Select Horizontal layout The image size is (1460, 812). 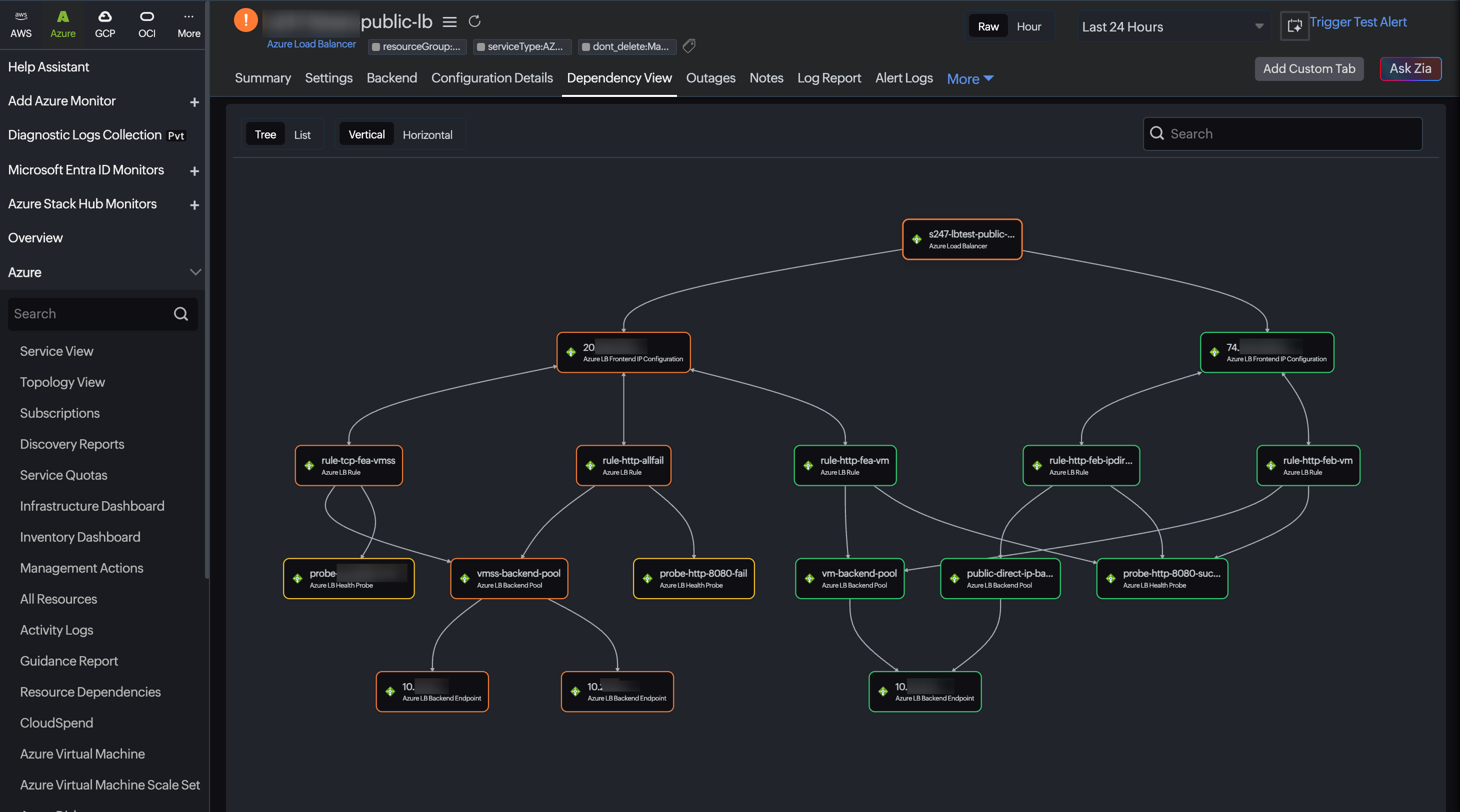coord(427,135)
